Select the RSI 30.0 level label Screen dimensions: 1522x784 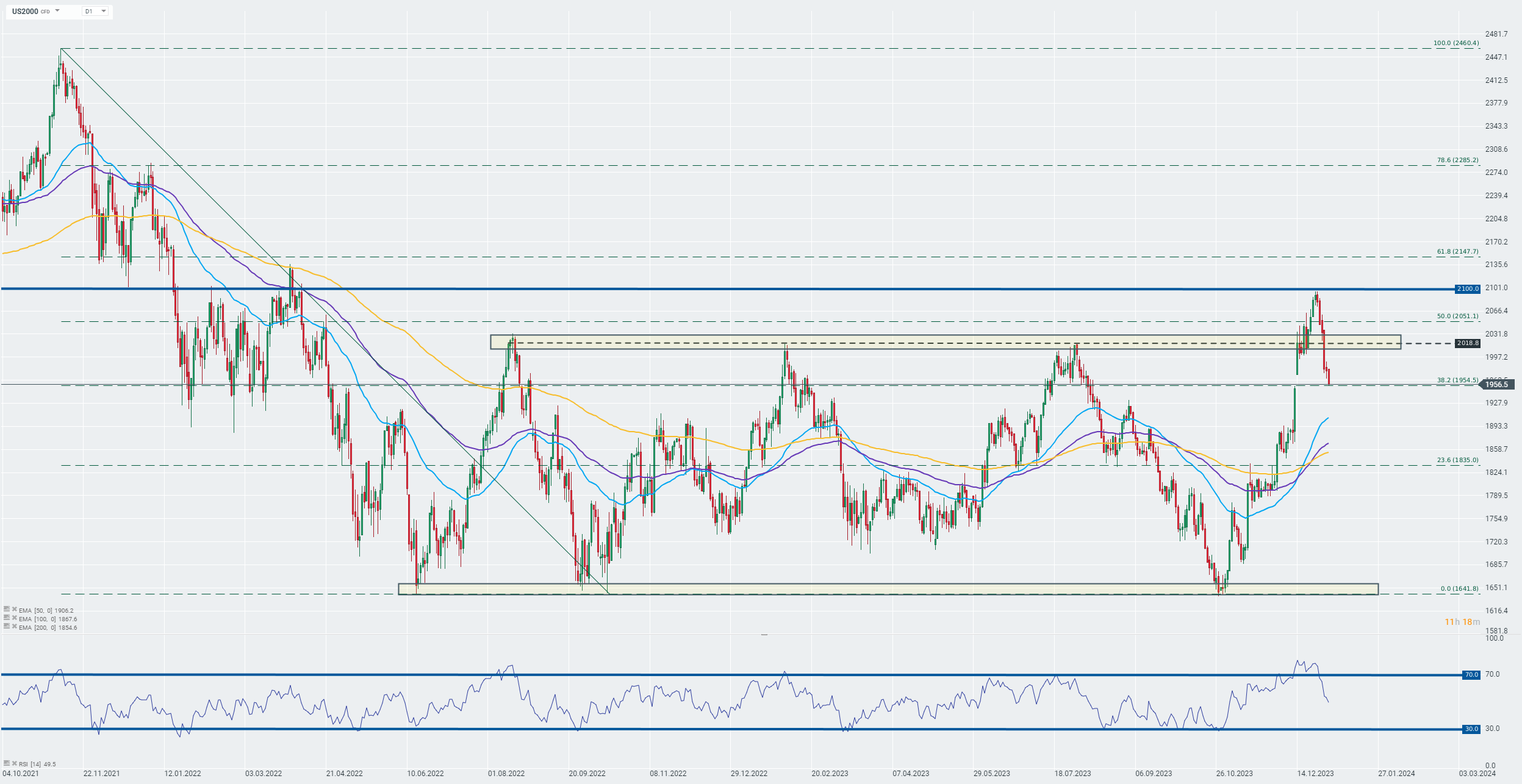1471,729
